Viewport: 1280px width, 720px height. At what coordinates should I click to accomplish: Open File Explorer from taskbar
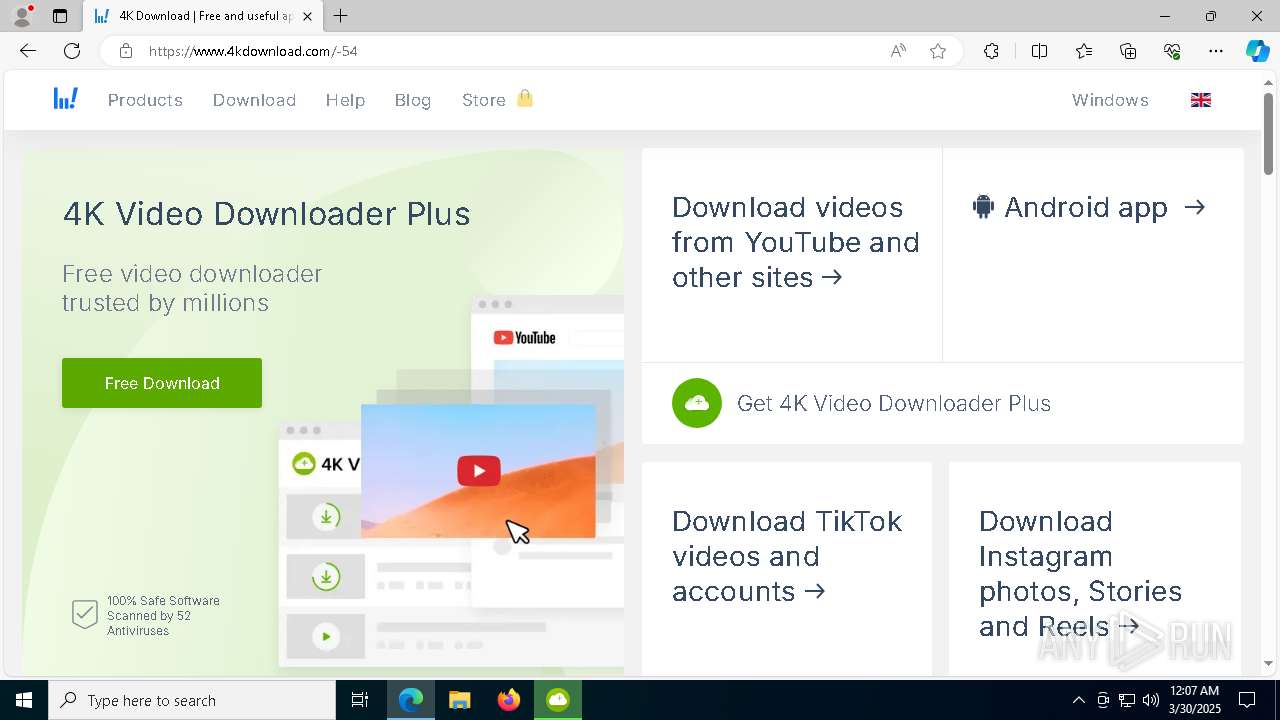pyautogui.click(x=460, y=700)
